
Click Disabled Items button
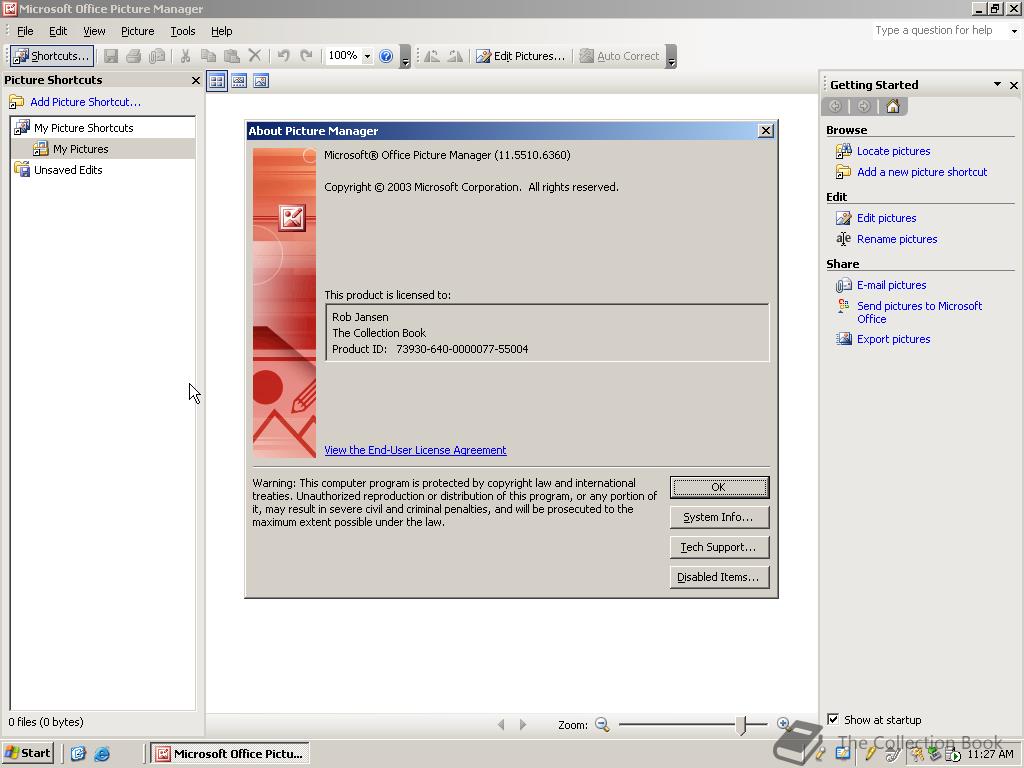719,577
